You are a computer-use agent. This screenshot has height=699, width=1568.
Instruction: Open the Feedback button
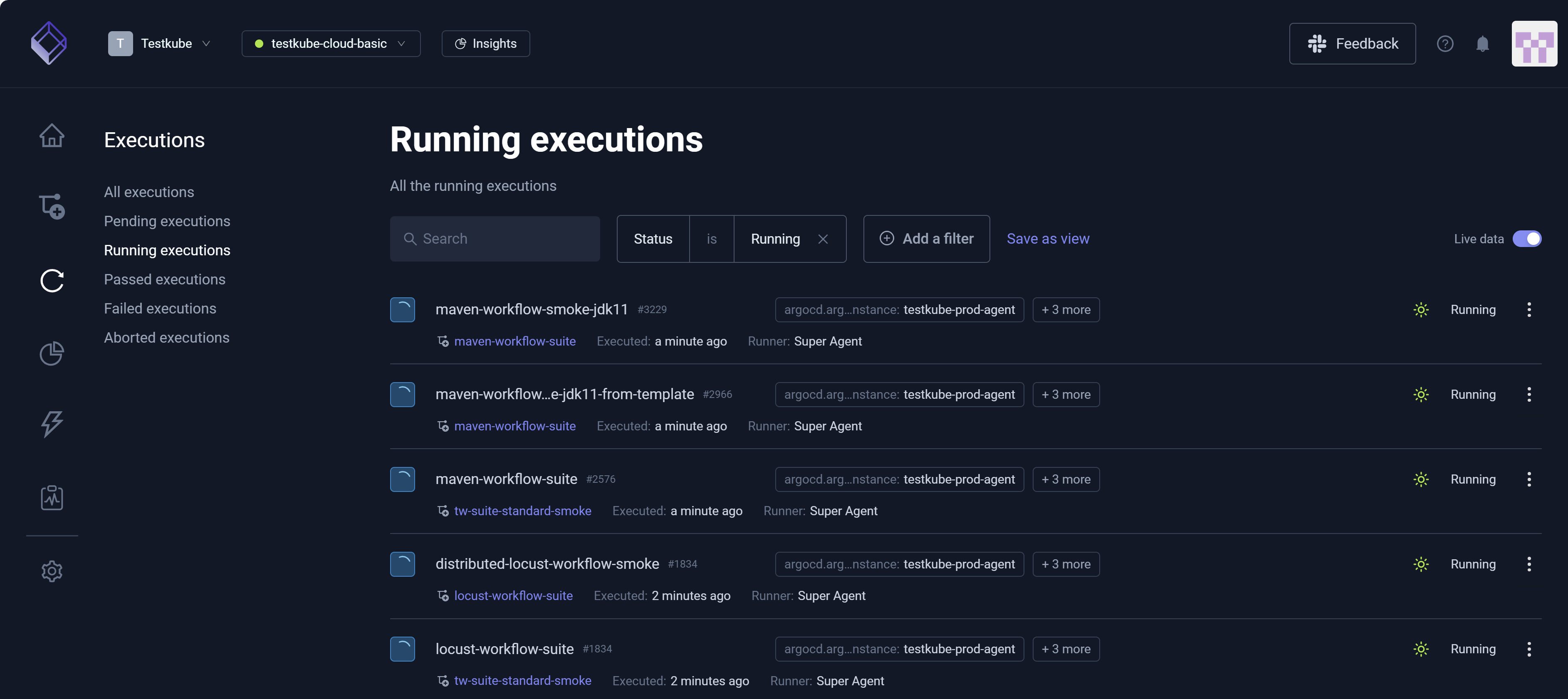[x=1352, y=43]
